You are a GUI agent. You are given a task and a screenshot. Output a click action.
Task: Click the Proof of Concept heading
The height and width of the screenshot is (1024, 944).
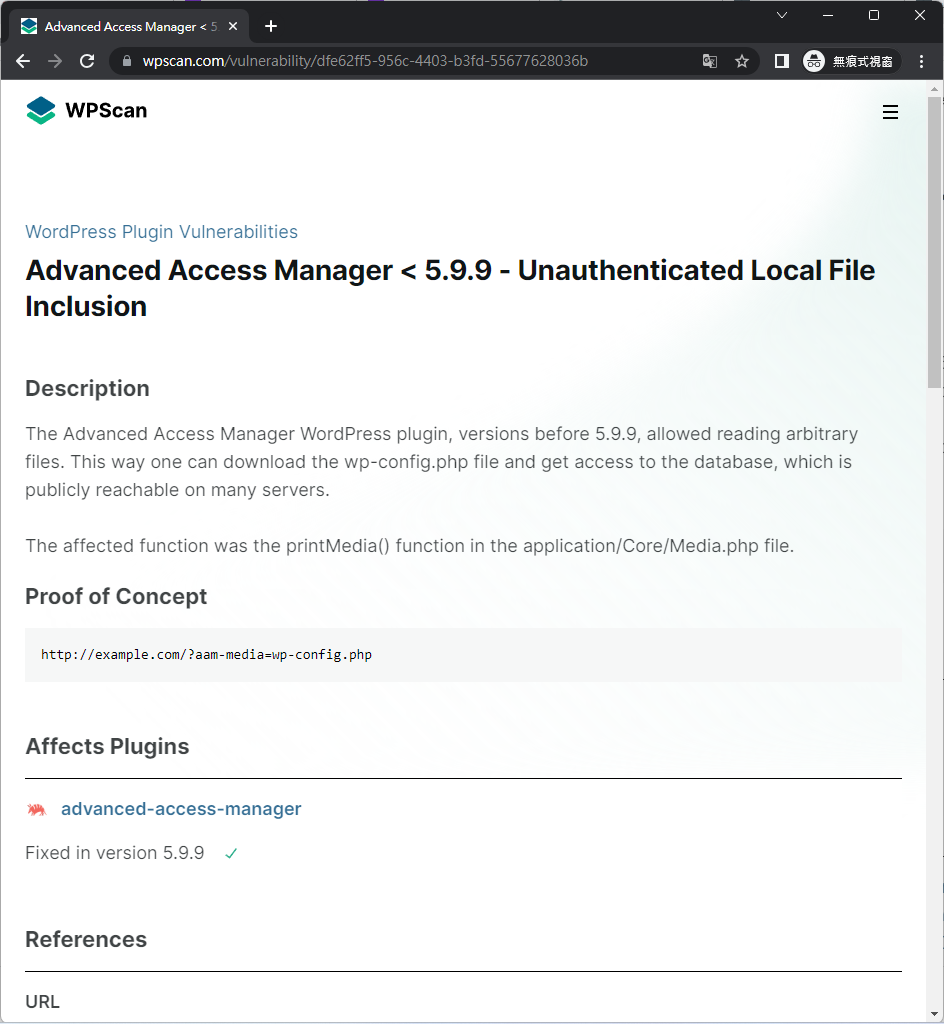(116, 596)
